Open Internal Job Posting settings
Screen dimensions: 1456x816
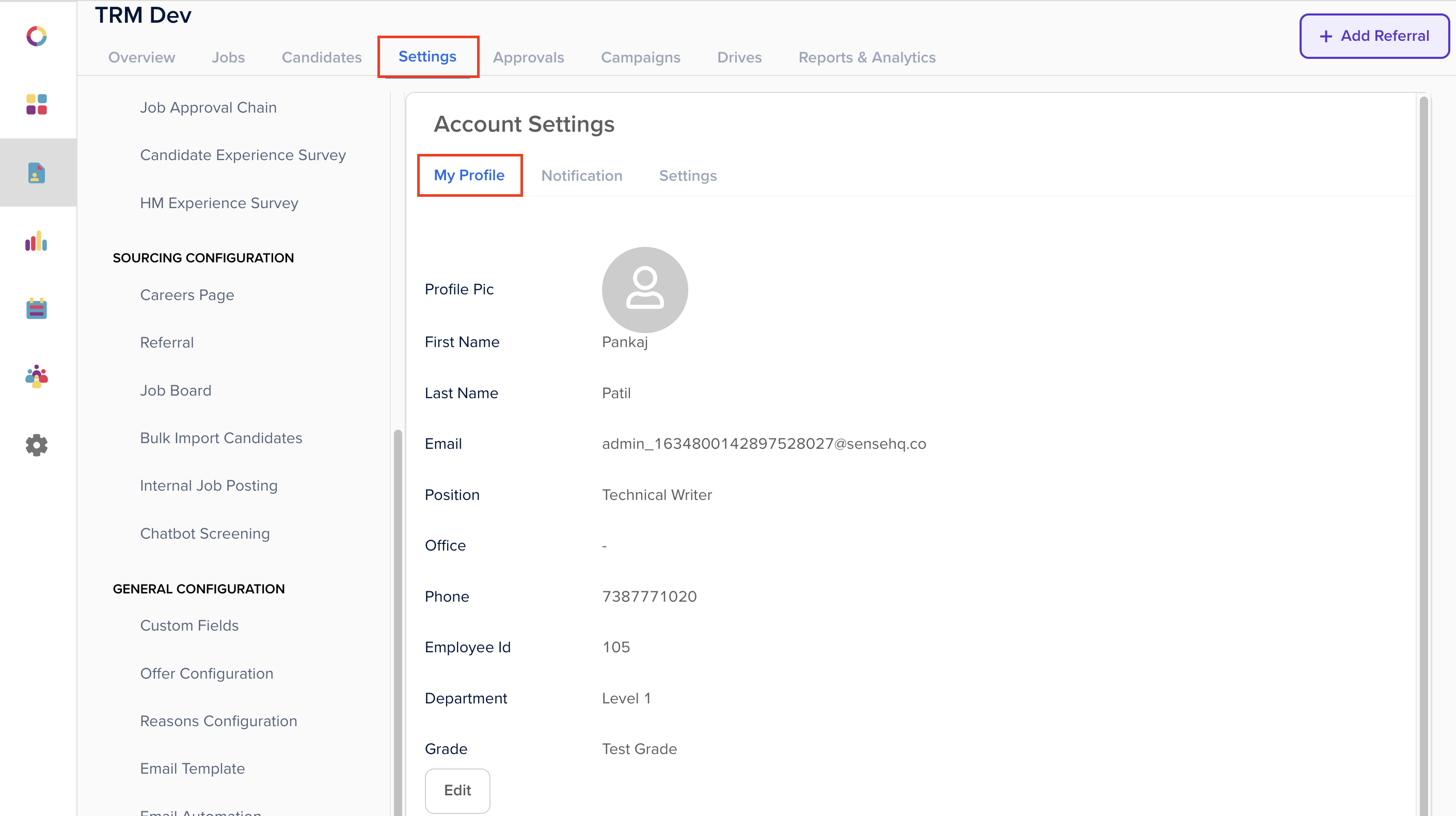209,486
